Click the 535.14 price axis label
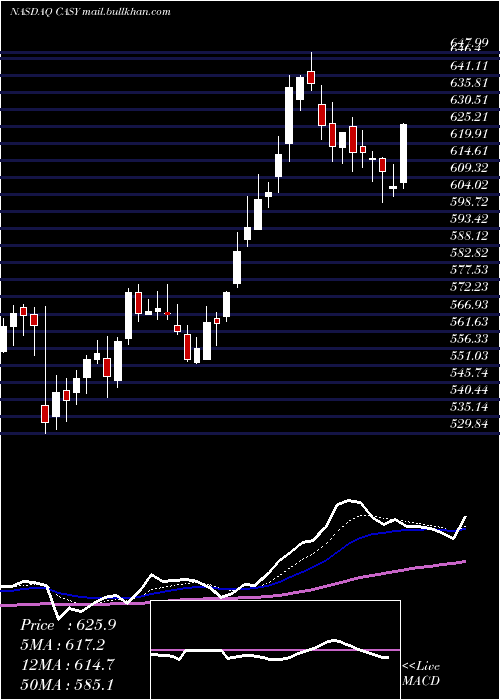Image resolution: width=500 pixels, height=700 pixels. pos(471,407)
